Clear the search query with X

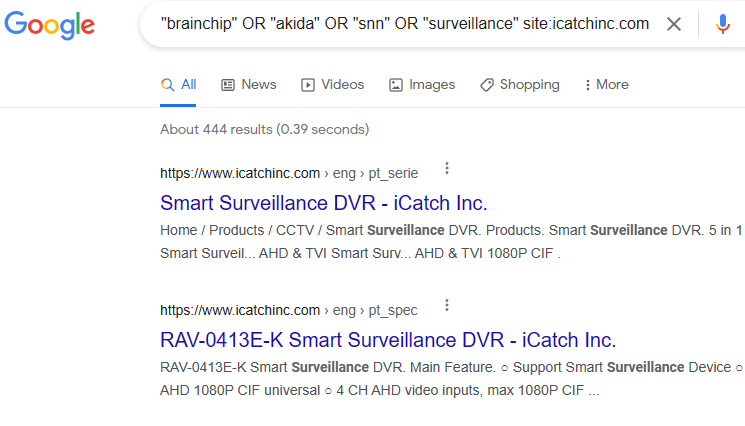point(674,24)
